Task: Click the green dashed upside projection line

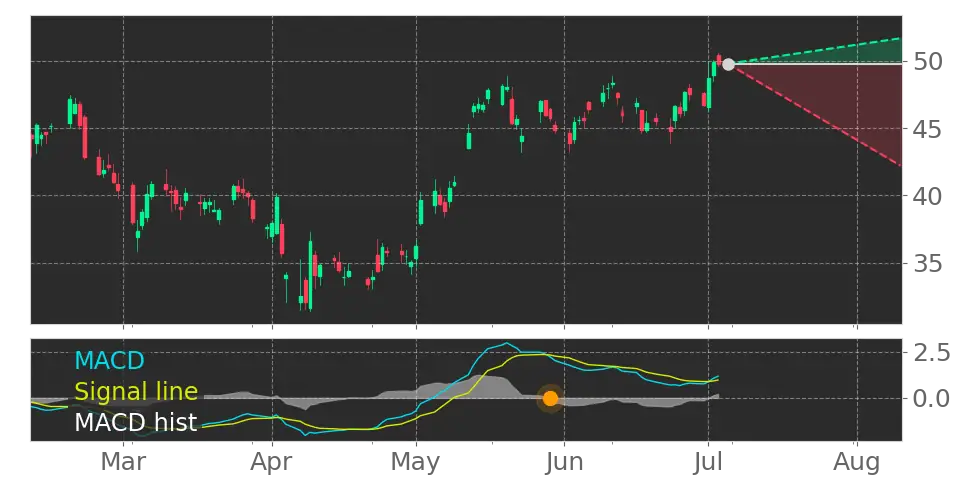Action: click(x=818, y=50)
